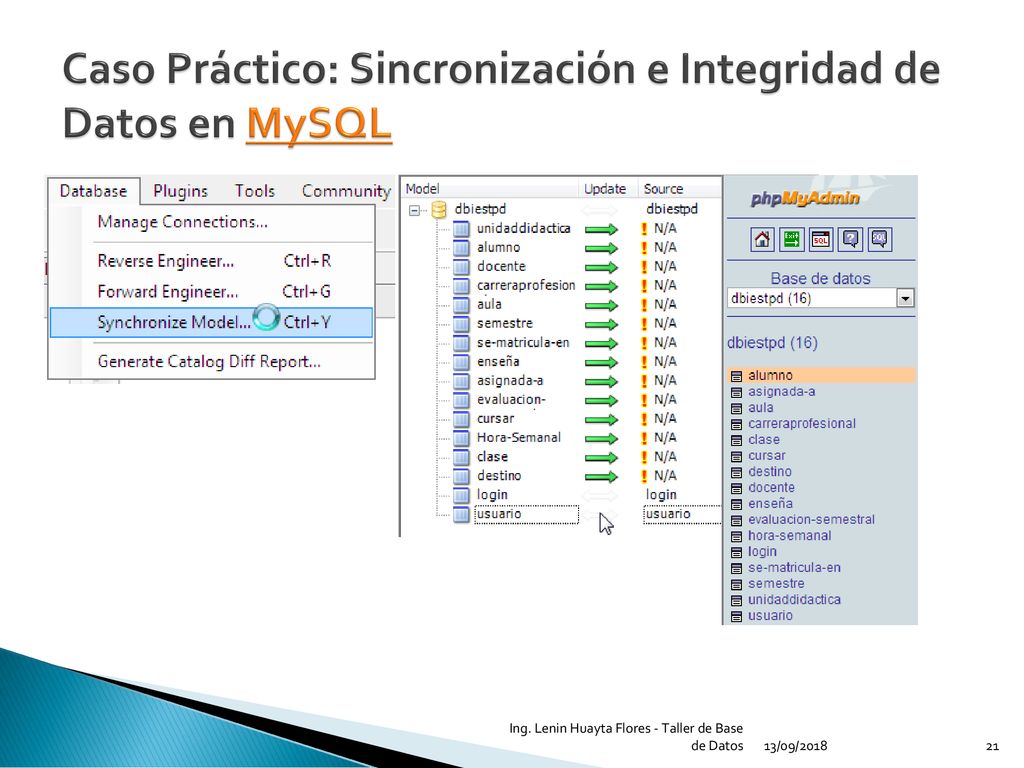Select se-matricula-en row in Model tree
Image resolution: width=1024 pixels, height=768 pixels.
(x=522, y=343)
